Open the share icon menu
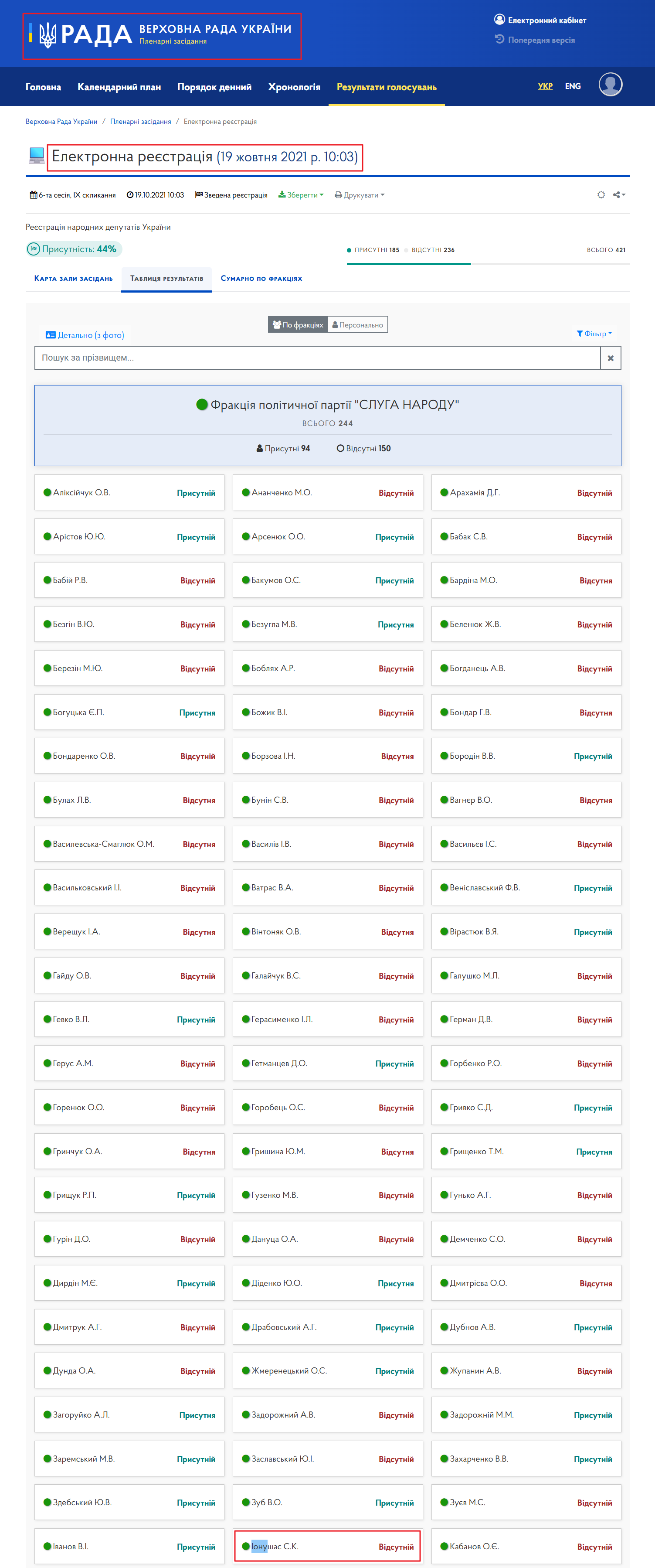 coord(619,195)
